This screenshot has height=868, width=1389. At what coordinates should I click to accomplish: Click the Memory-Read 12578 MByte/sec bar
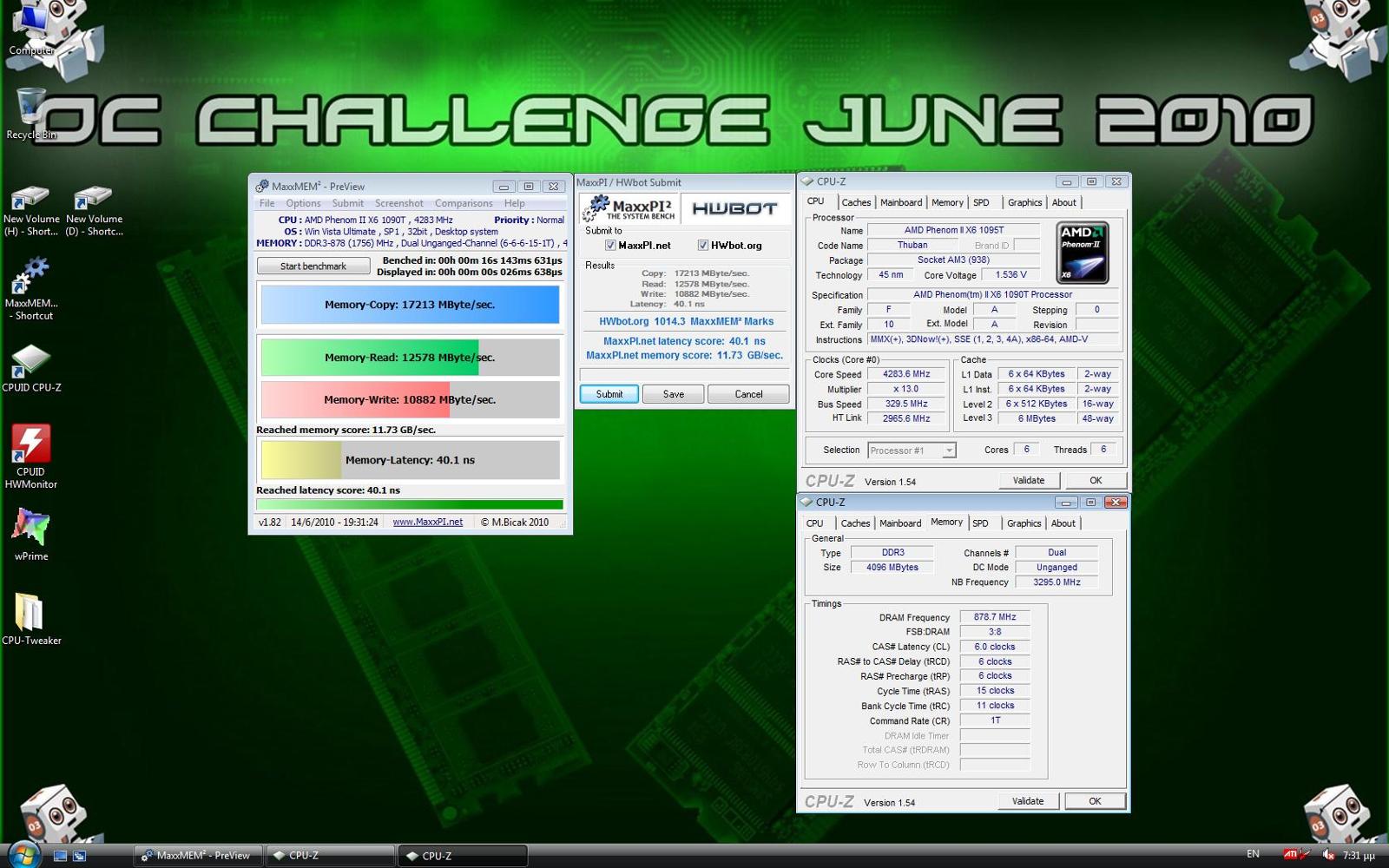[410, 357]
